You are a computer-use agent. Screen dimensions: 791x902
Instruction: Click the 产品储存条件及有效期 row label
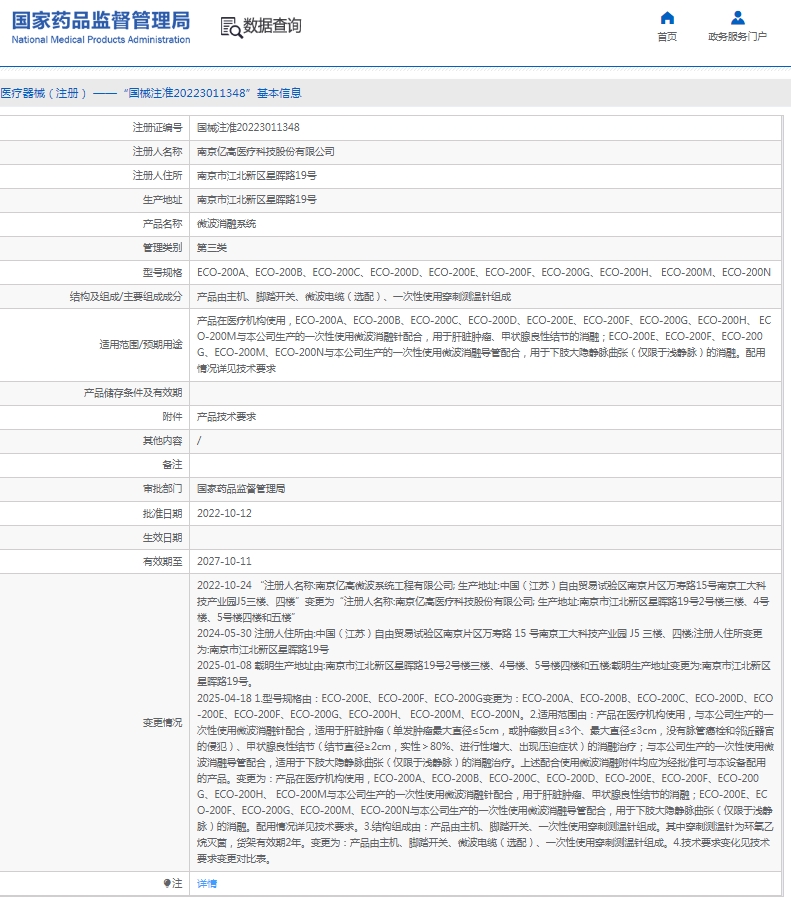[x=133, y=393]
